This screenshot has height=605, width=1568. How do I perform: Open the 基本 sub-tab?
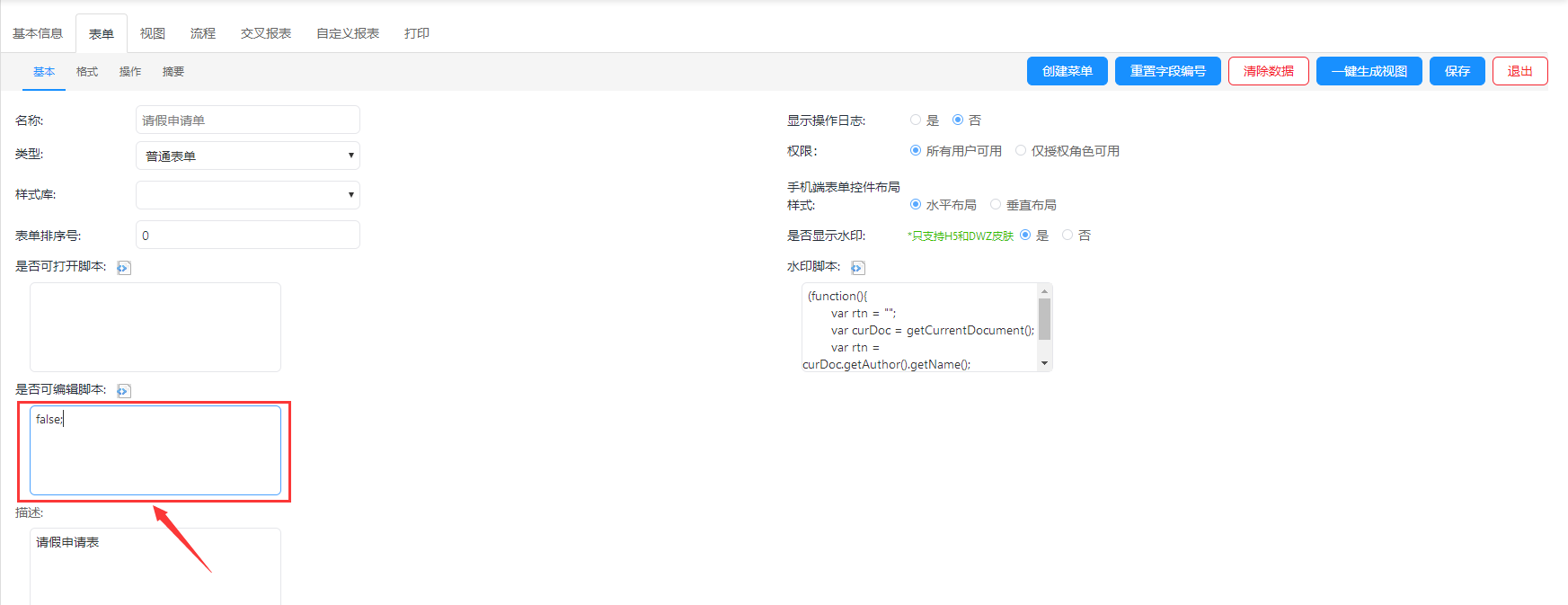pos(44,72)
